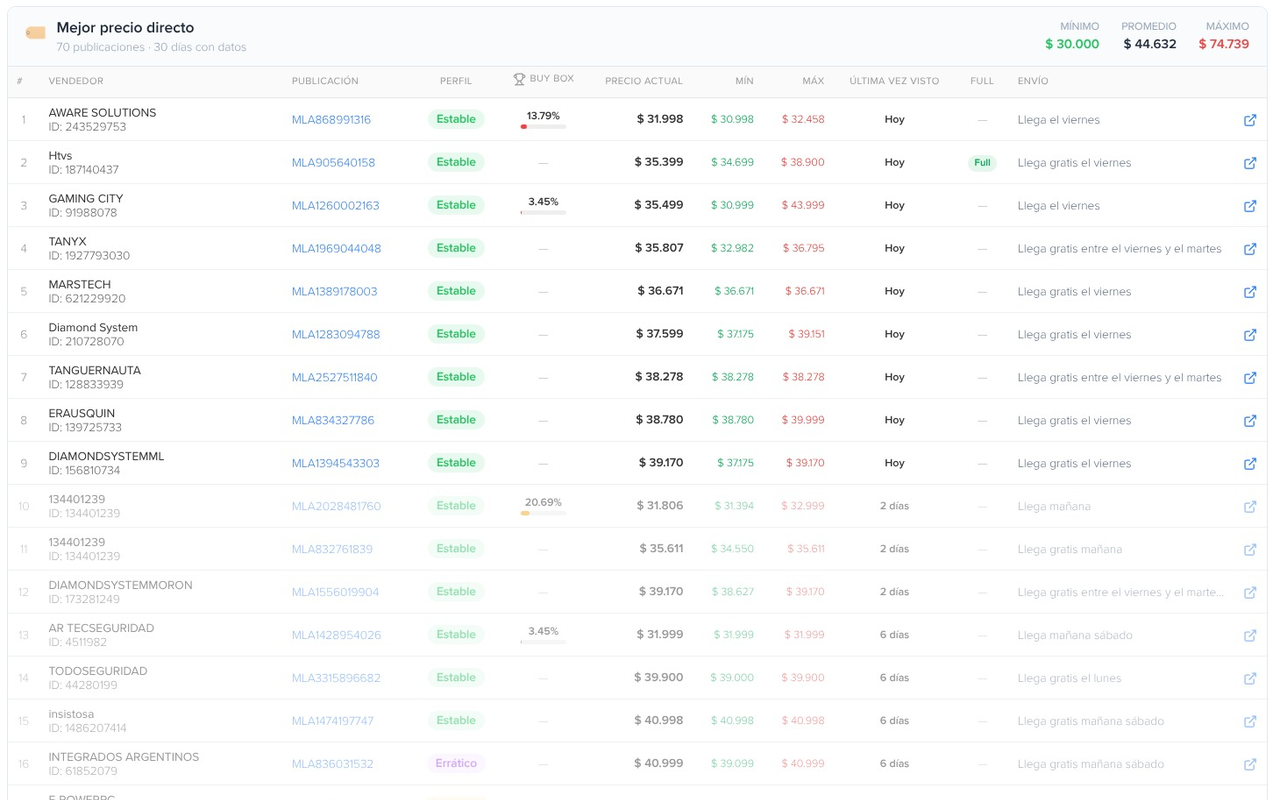The image size is (1280, 800).
Task: Click the Full badge in Htvs row
Action: pyautogui.click(x=982, y=163)
